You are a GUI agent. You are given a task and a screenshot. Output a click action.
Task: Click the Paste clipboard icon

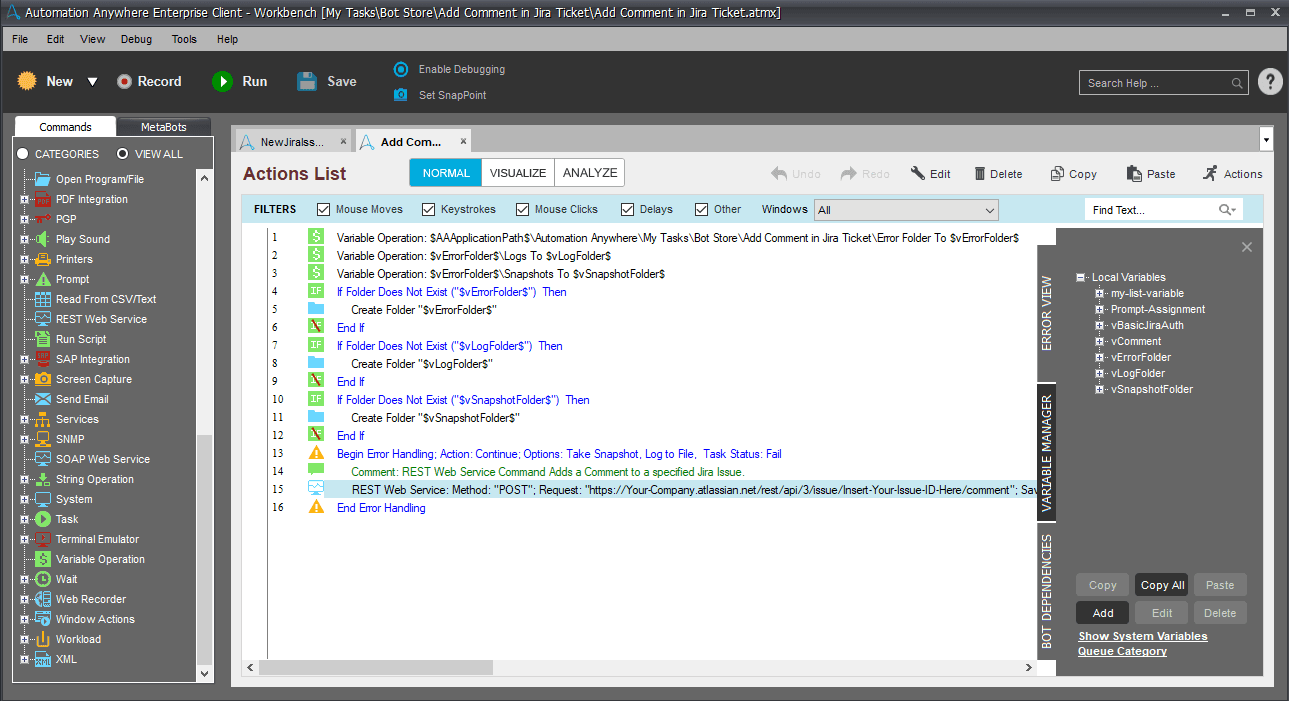point(1133,173)
